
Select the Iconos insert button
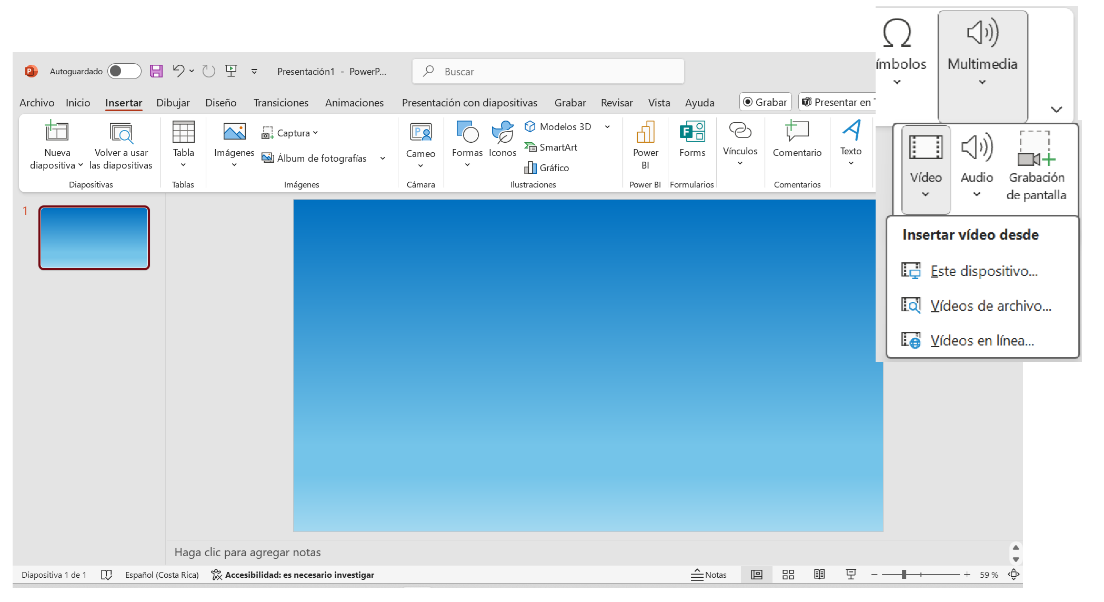[502, 133]
